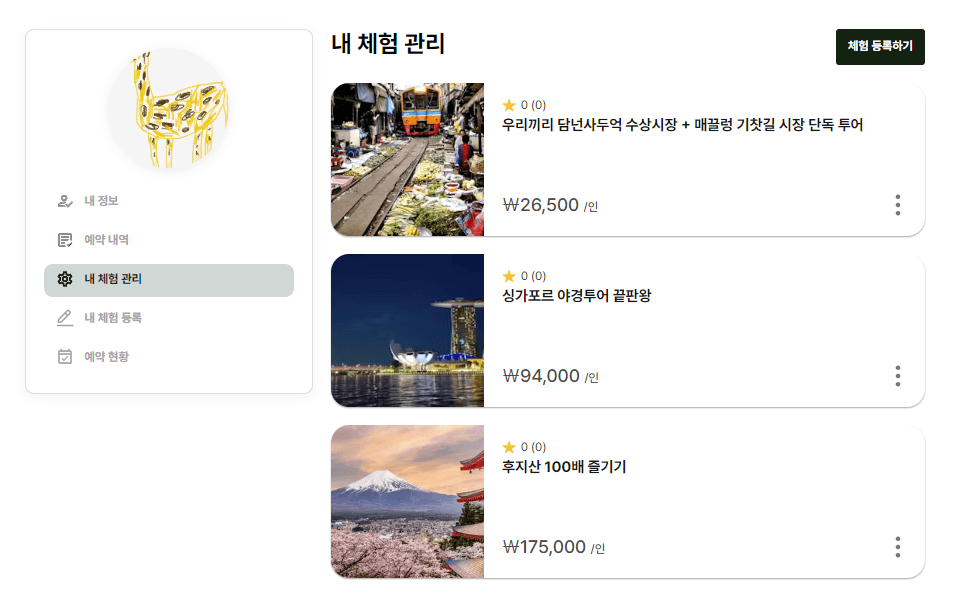Click the train market photo thumbnail

(x=407, y=159)
